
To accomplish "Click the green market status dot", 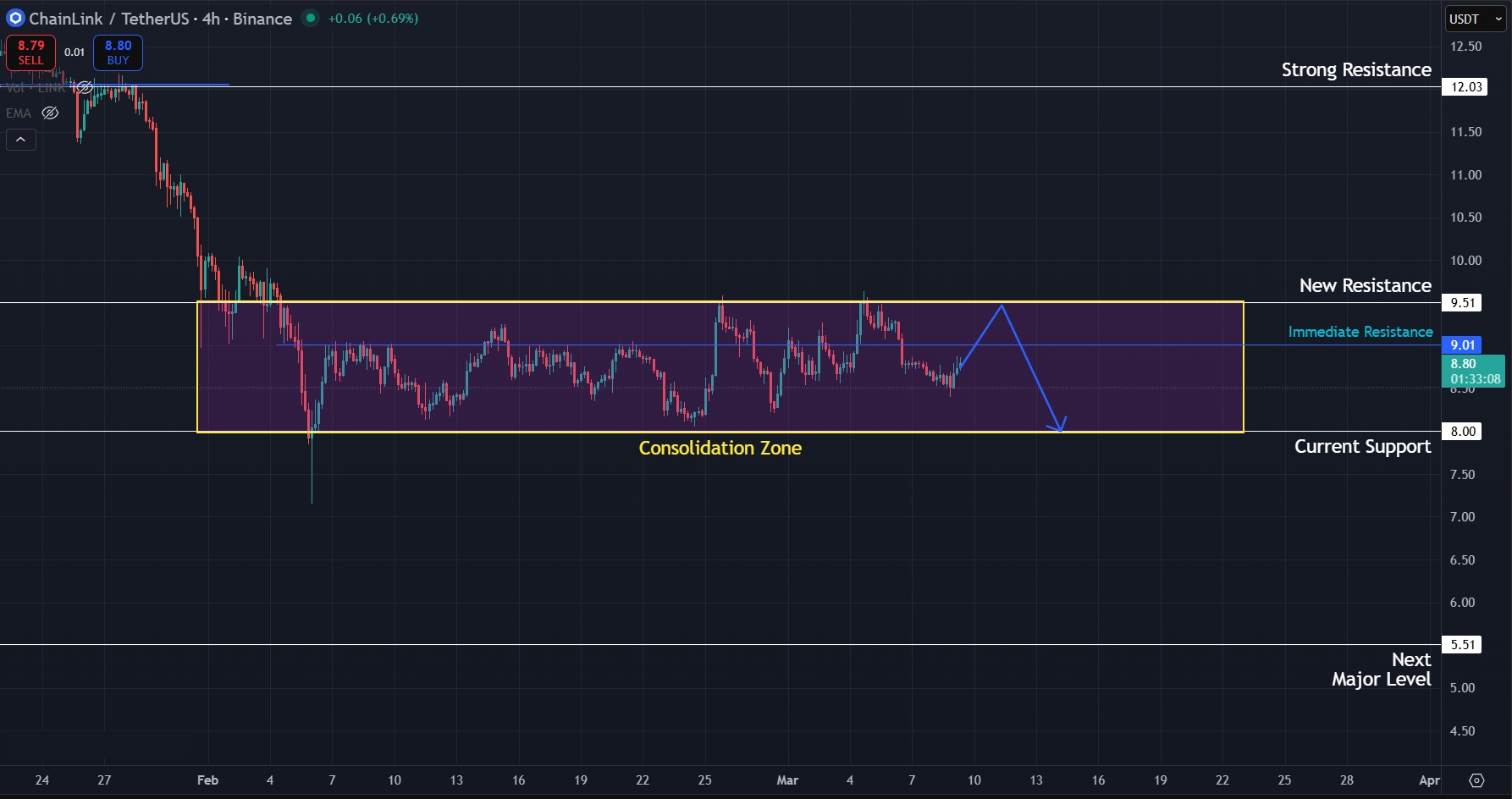I will click(x=310, y=18).
